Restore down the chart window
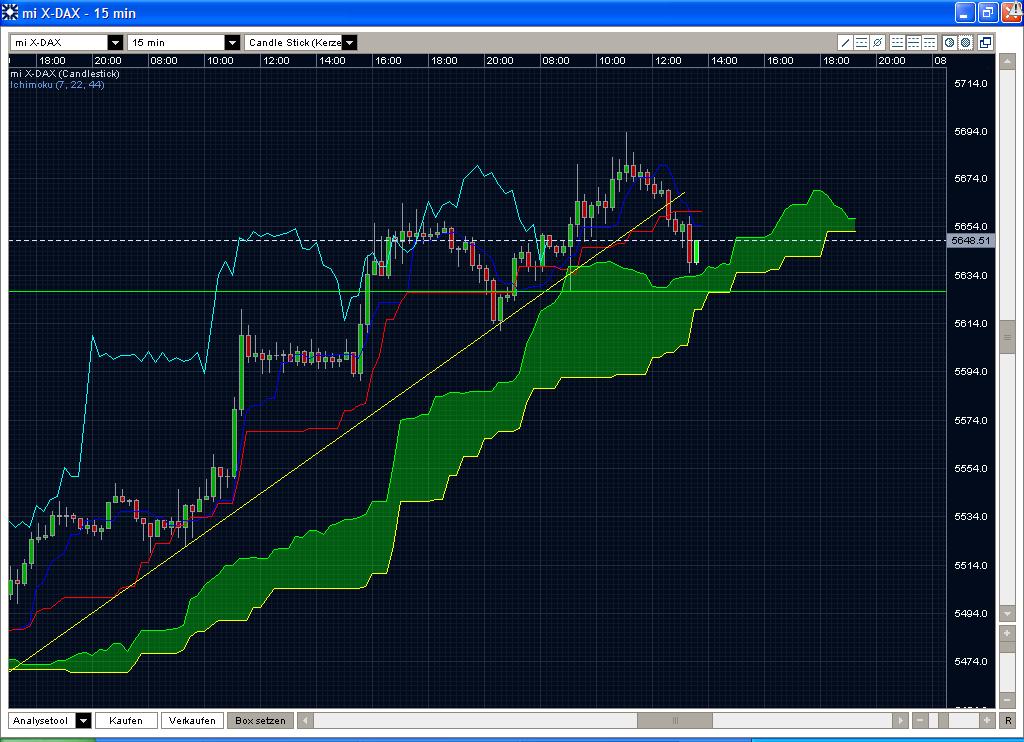This screenshot has height=742, width=1024. click(x=988, y=12)
